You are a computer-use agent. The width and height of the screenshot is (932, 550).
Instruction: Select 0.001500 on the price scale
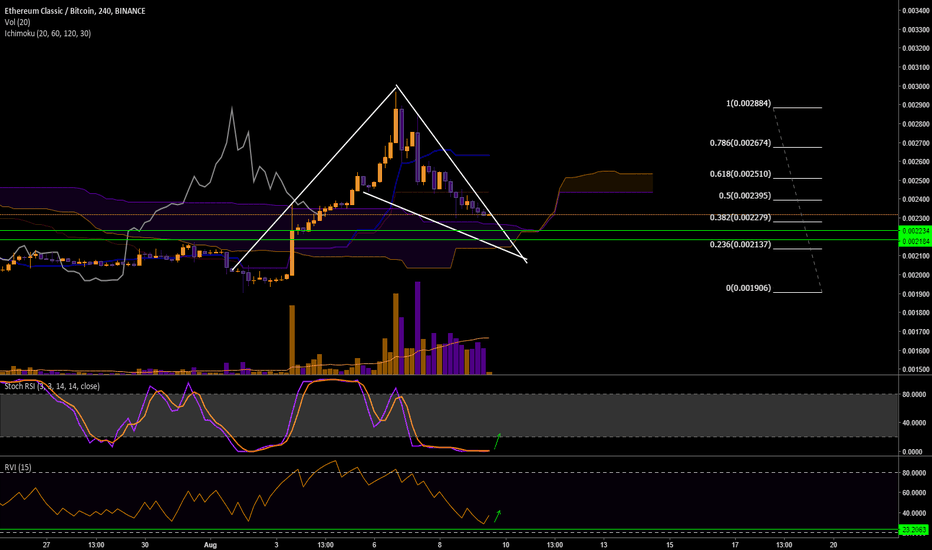point(915,370)
